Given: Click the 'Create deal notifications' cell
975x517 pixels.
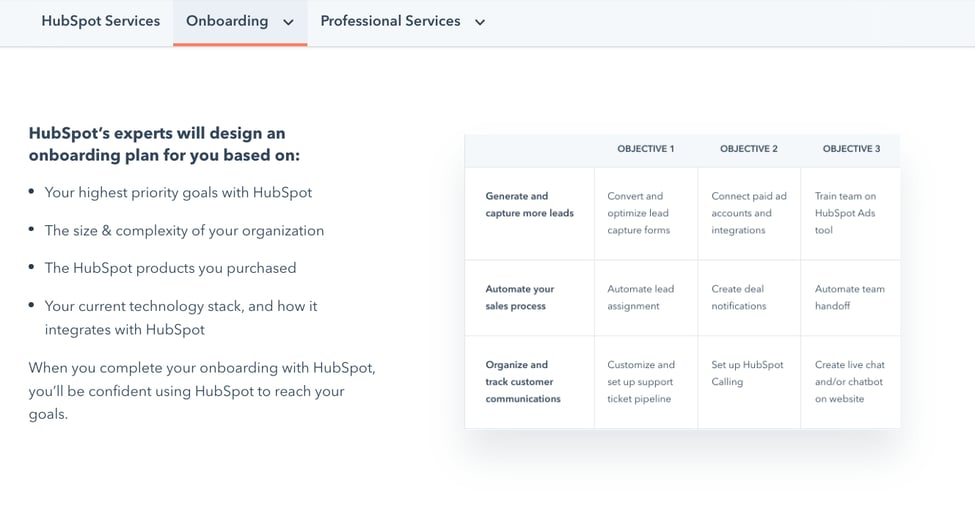Looking at the screenshot, I should pyautogui.click(x=739, y=297).
